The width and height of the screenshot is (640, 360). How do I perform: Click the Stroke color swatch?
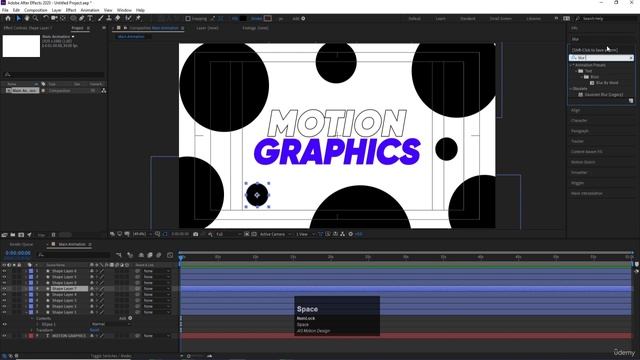click(268, 19)
